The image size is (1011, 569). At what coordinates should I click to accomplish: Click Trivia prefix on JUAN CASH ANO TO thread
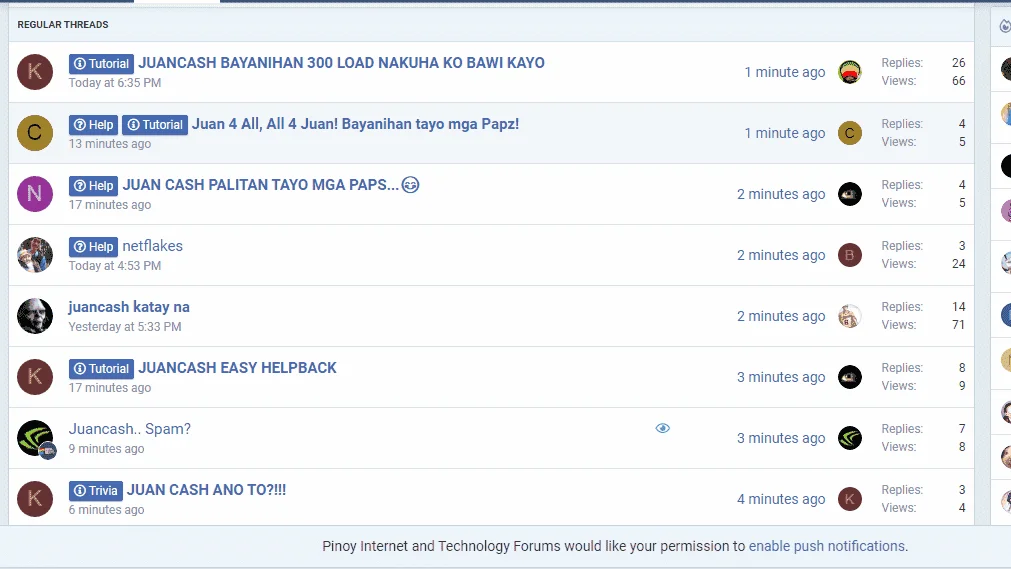click(95, 490)
